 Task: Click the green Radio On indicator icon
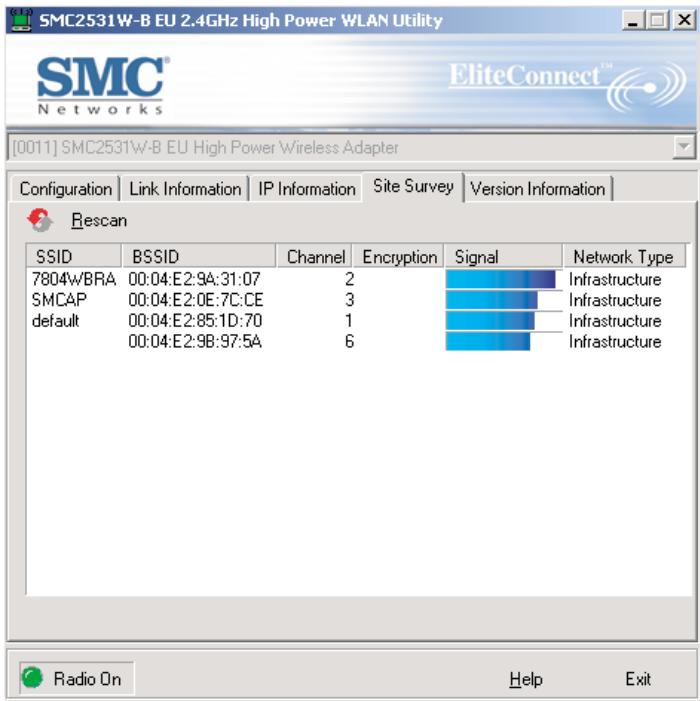(32, 678)
